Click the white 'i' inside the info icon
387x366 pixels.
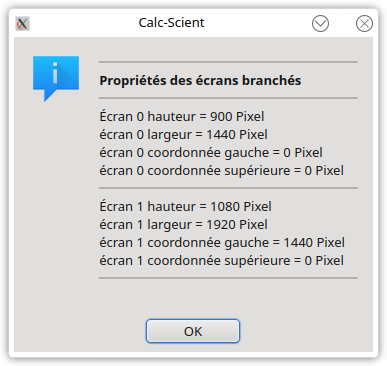point(55,73)
